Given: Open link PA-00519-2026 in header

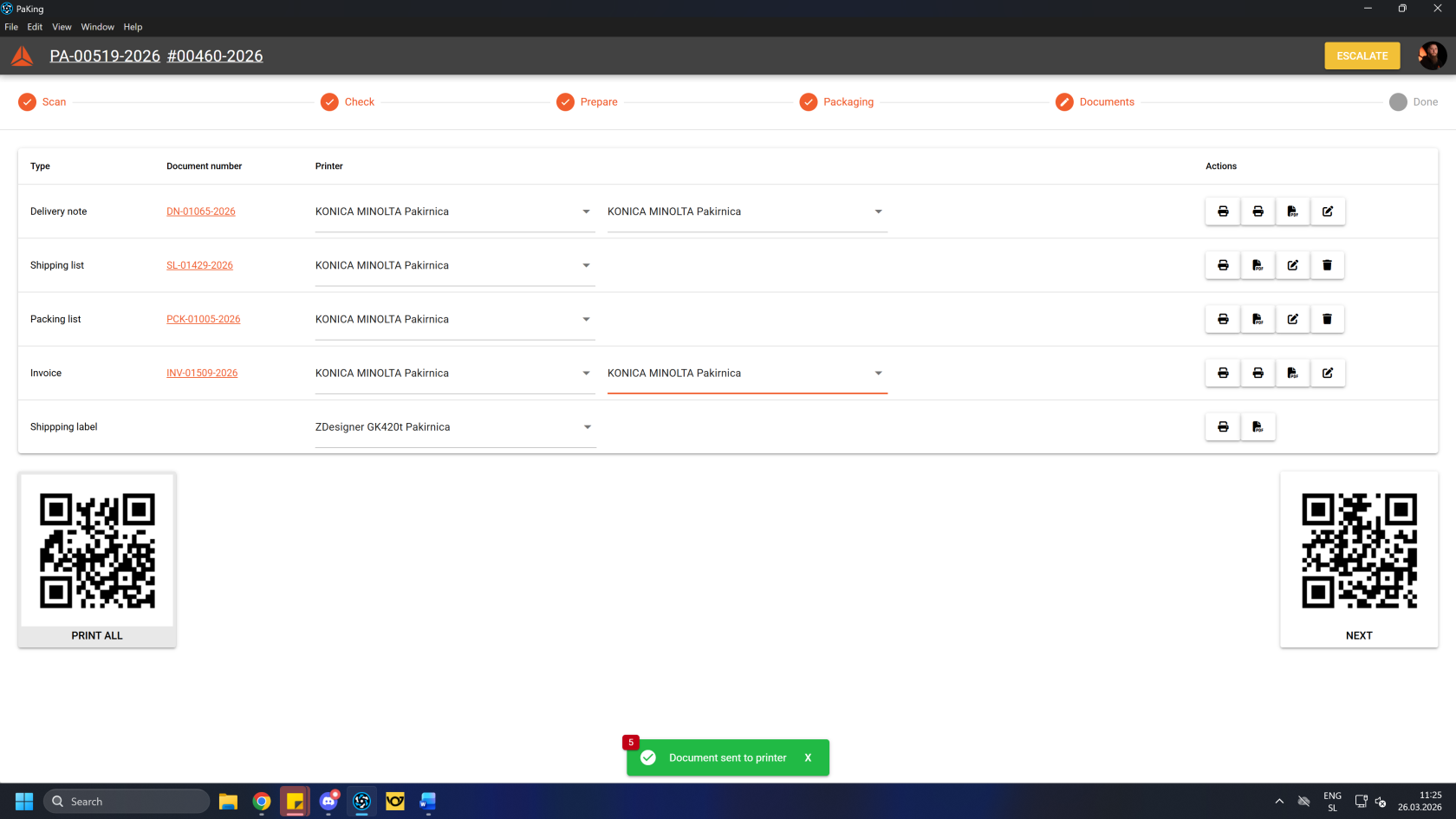Looking at the screenshot, I should (x=105, y=56).
